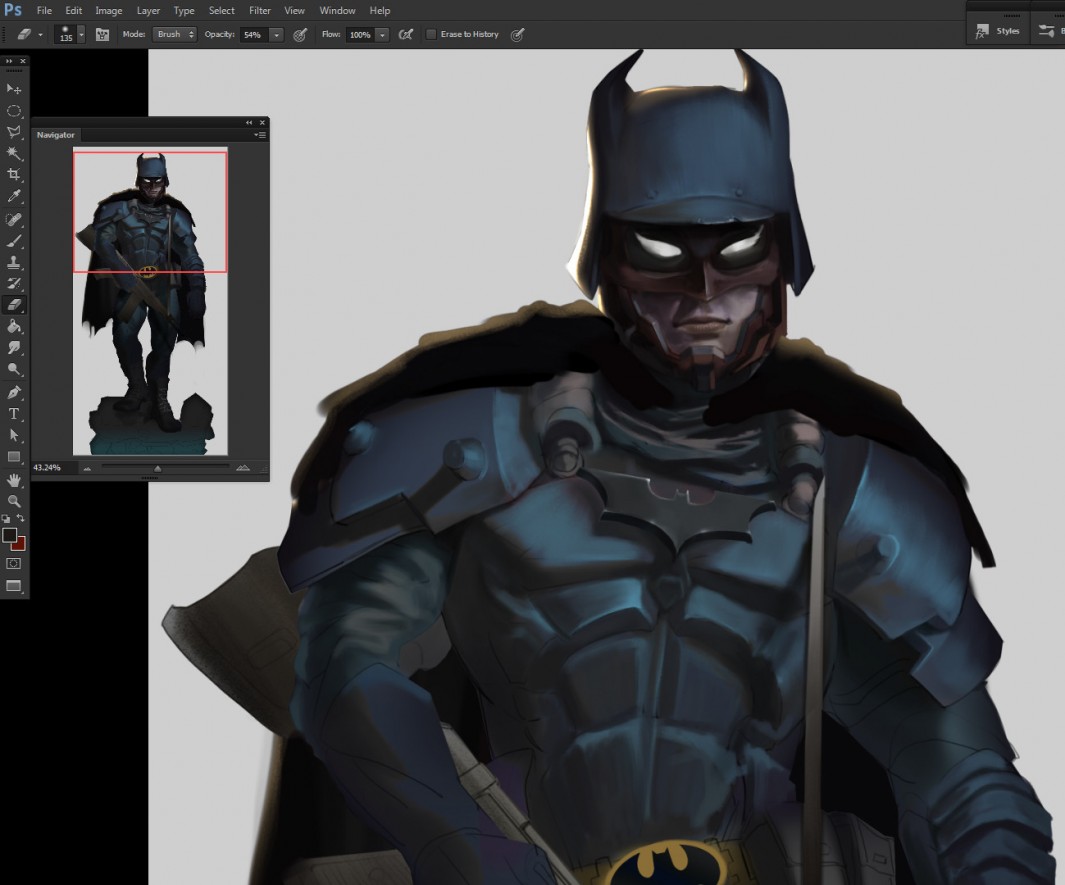Open the Navigator panel options menu
This screenshot has height=885, width=1065.
(x=260, y=135)
